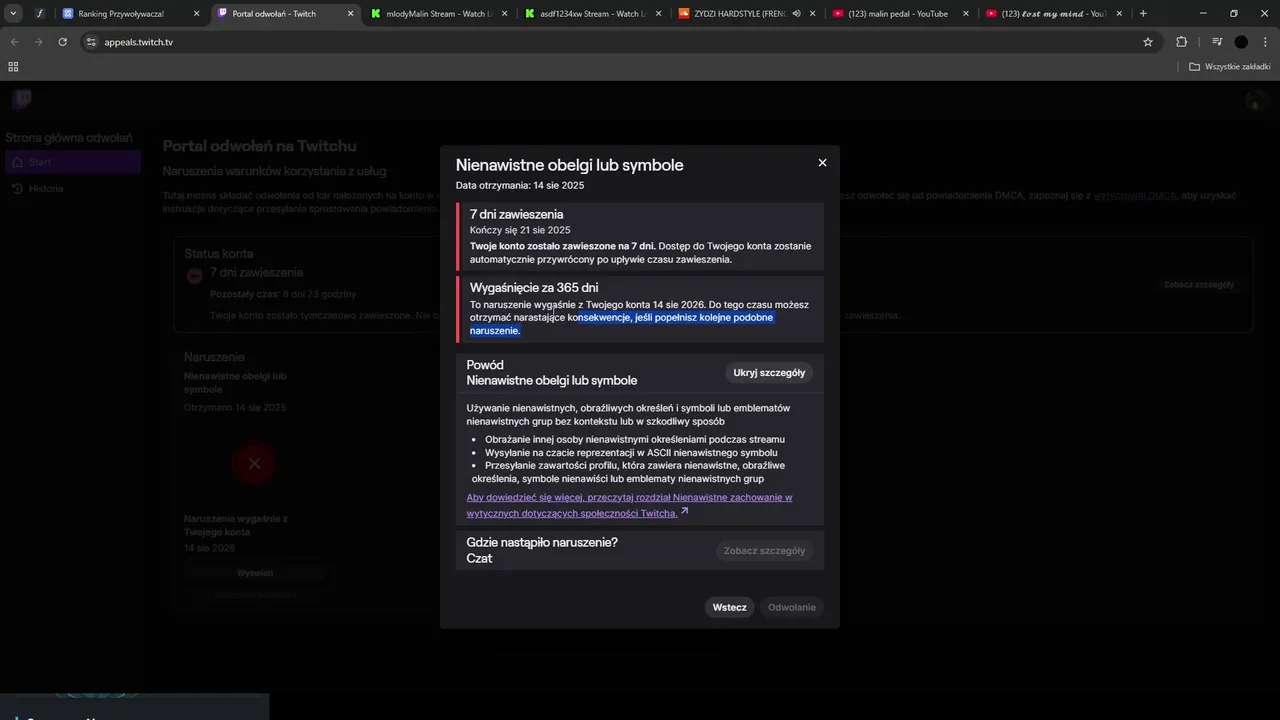1280x720 pixels.
Task: Click Zobacz szczegóły in account status card
Action: coord(1198,285)
